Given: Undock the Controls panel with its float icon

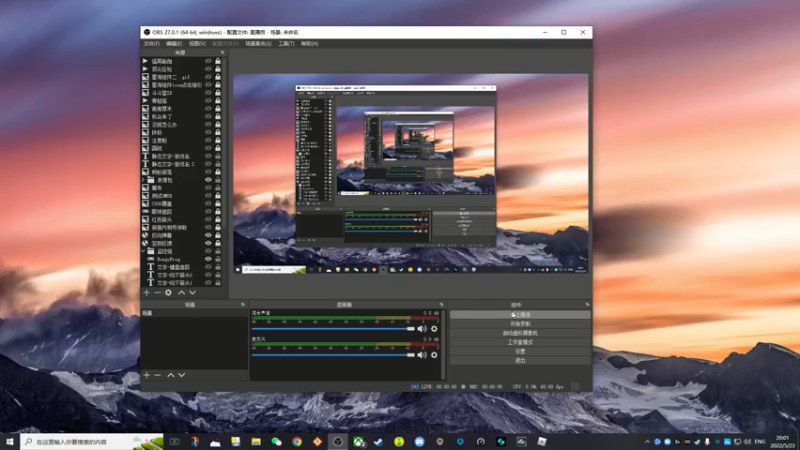Looking at the screenshot, I should point(588,305).
